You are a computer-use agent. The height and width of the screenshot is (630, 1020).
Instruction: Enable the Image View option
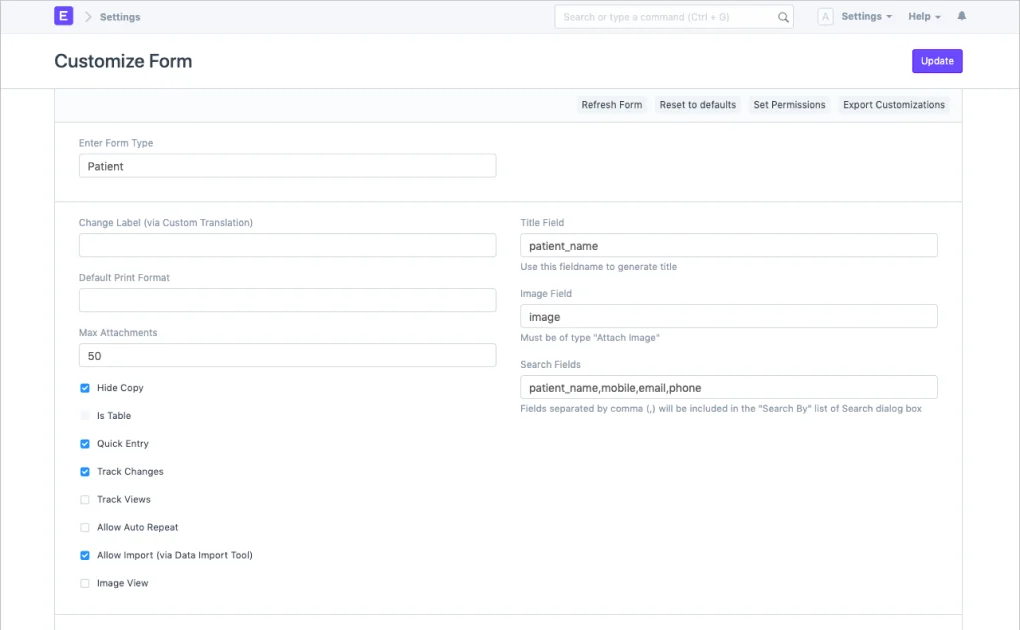84,583
